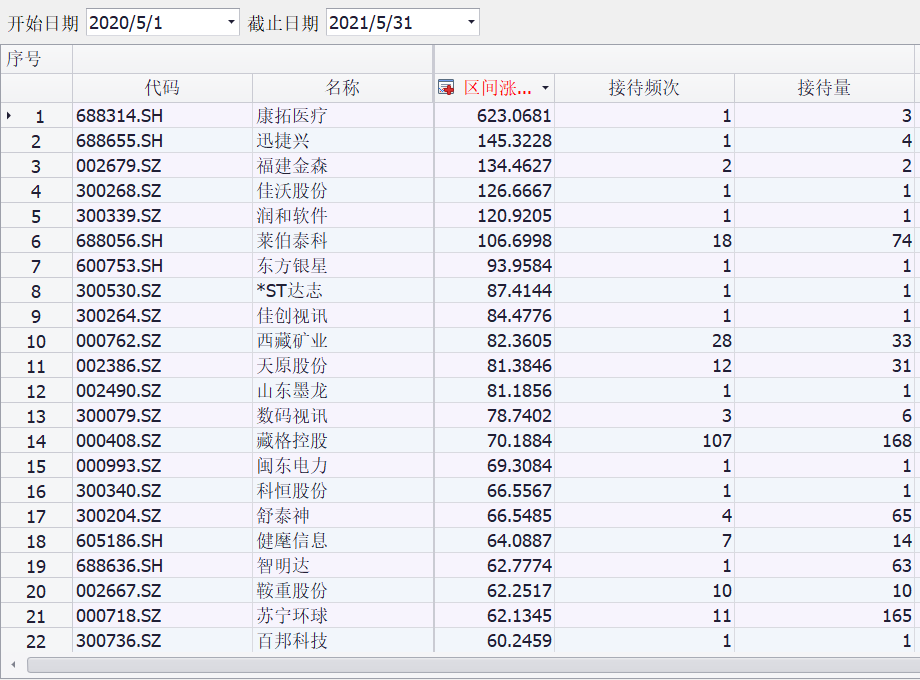
Task: Open the 区间涨 column header dropdown arrow
Action: click(545, 88)
